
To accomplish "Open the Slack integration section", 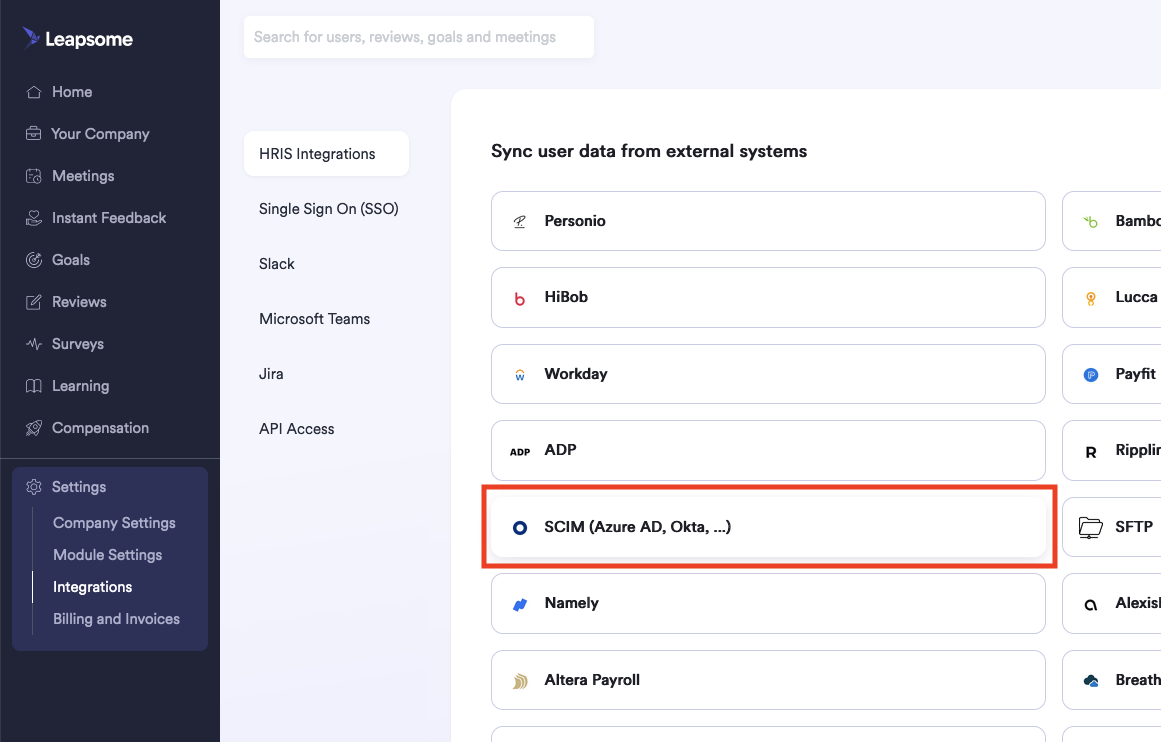I will coord(276,264).
